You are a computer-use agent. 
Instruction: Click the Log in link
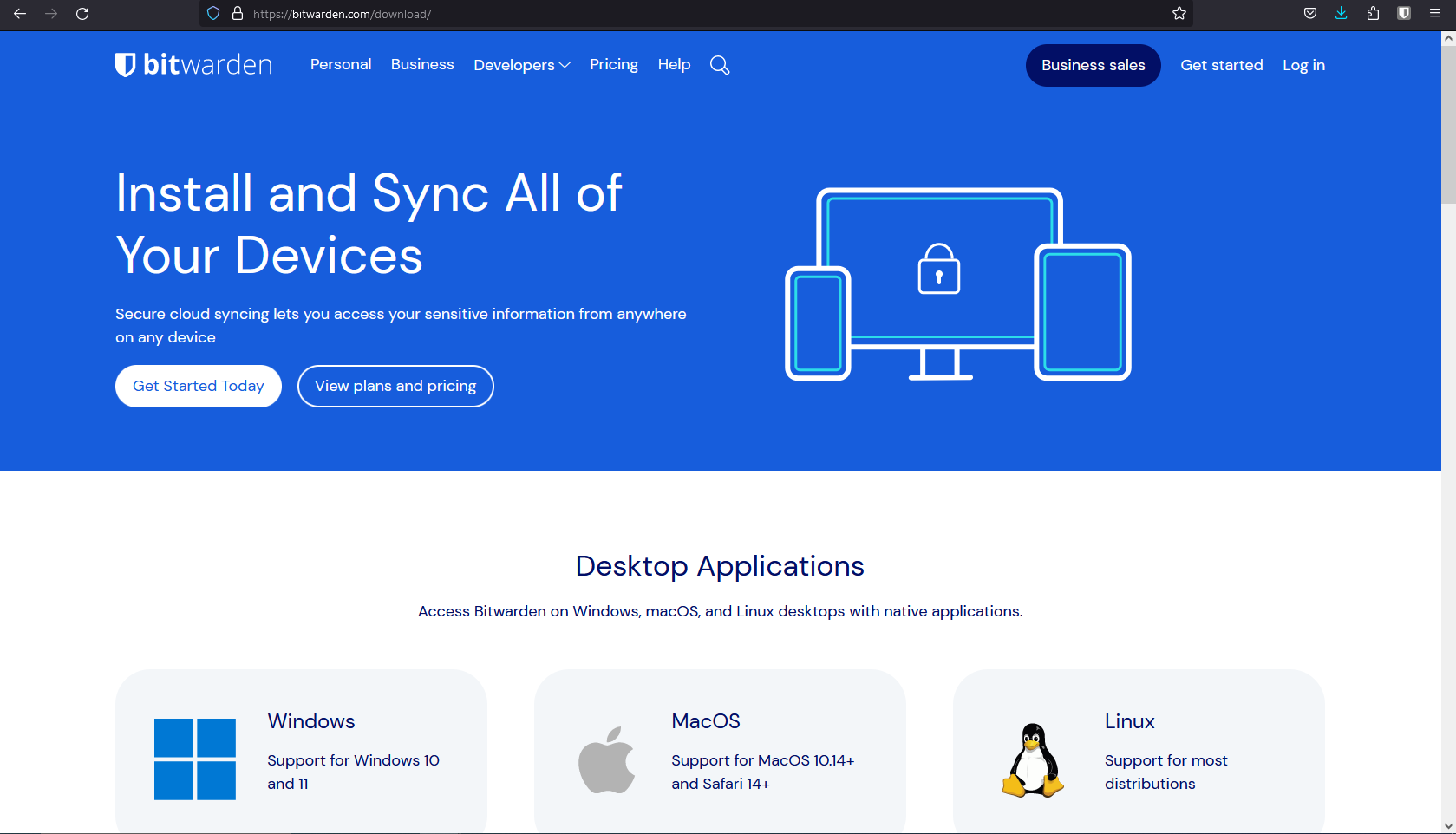[x=1303, y=65]
